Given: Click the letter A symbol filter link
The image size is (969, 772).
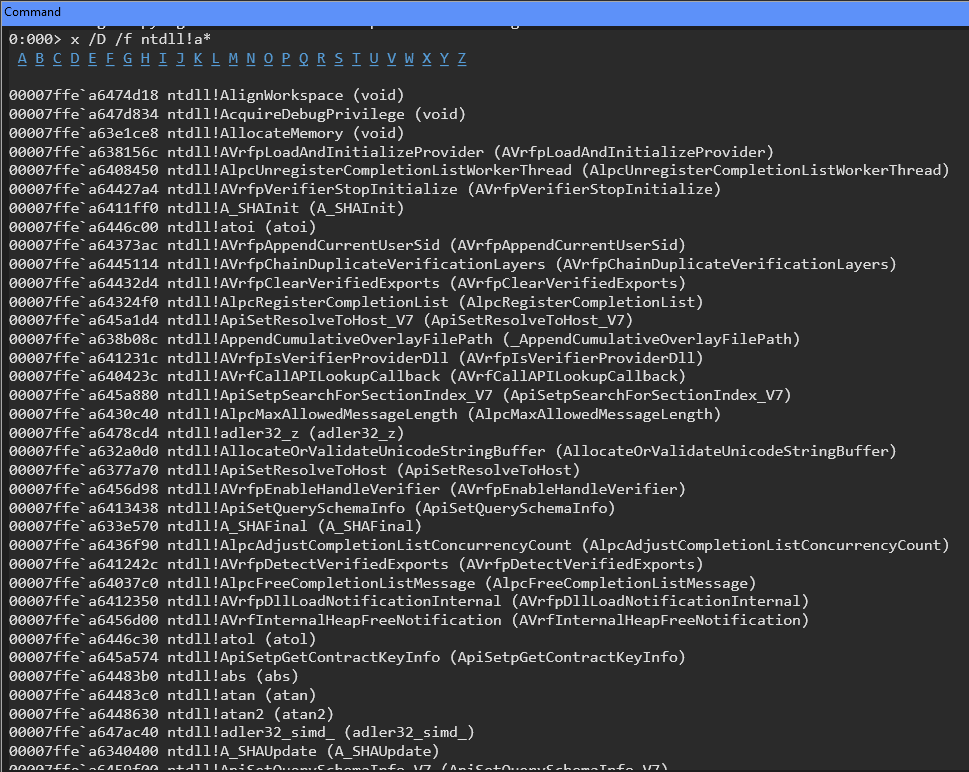Looking at the screenshot, I should pos(22,58).
